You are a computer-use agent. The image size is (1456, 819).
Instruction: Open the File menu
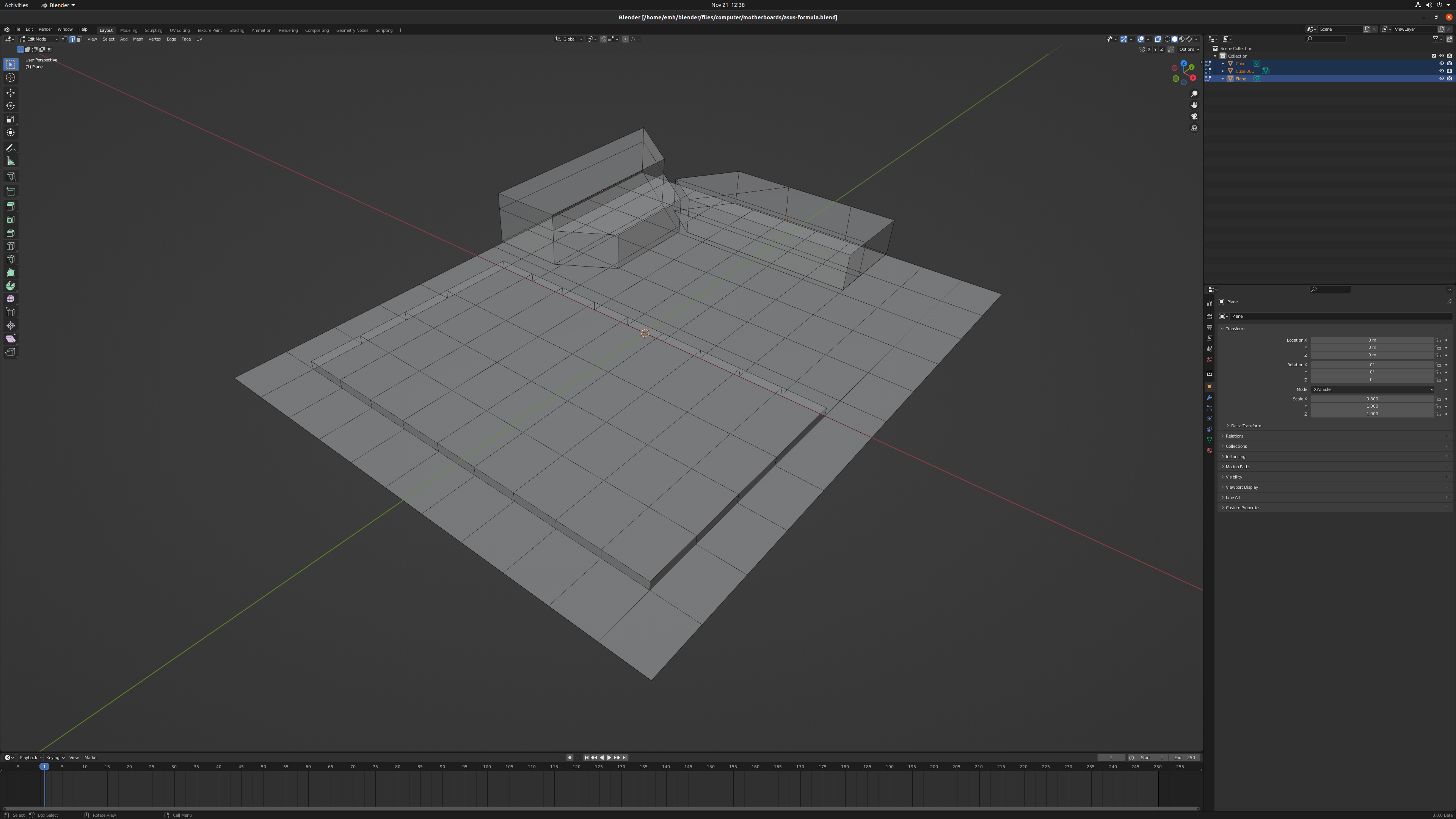(x=16, y=30)
